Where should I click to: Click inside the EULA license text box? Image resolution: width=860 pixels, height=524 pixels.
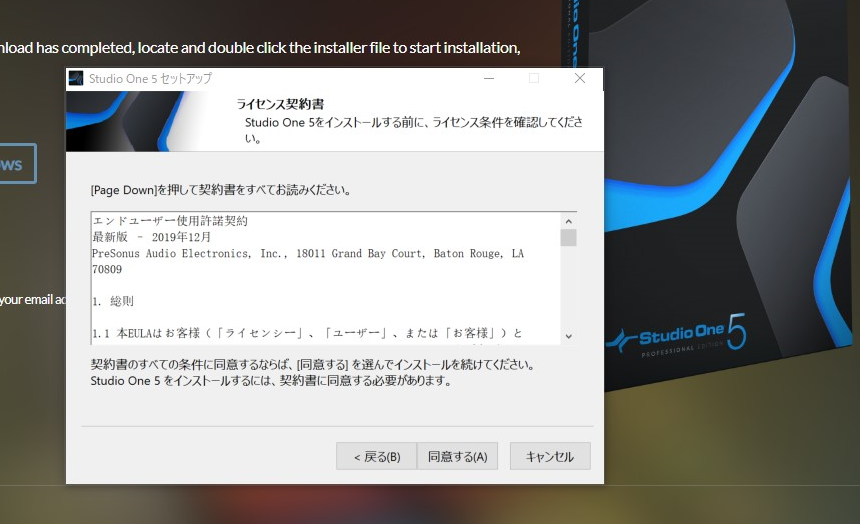(326, 278)
